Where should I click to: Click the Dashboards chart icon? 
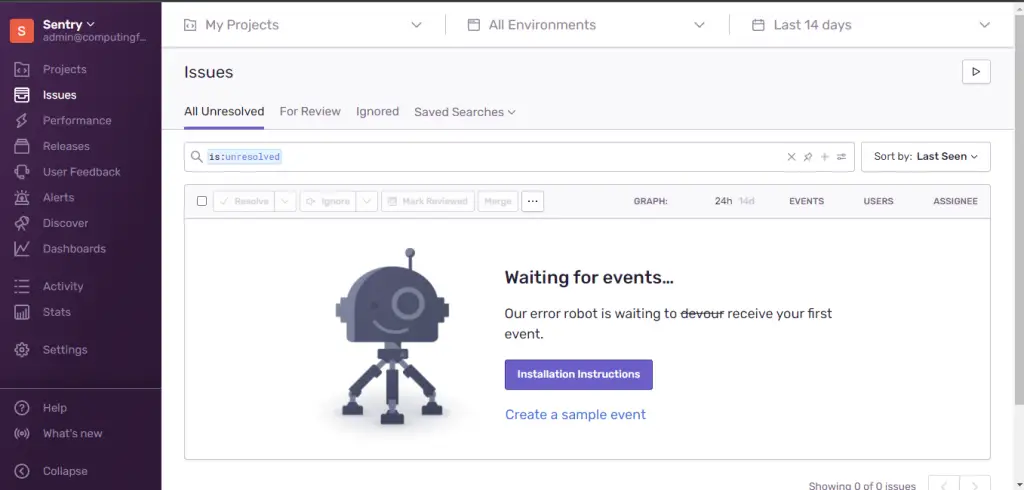click(22, 249)
